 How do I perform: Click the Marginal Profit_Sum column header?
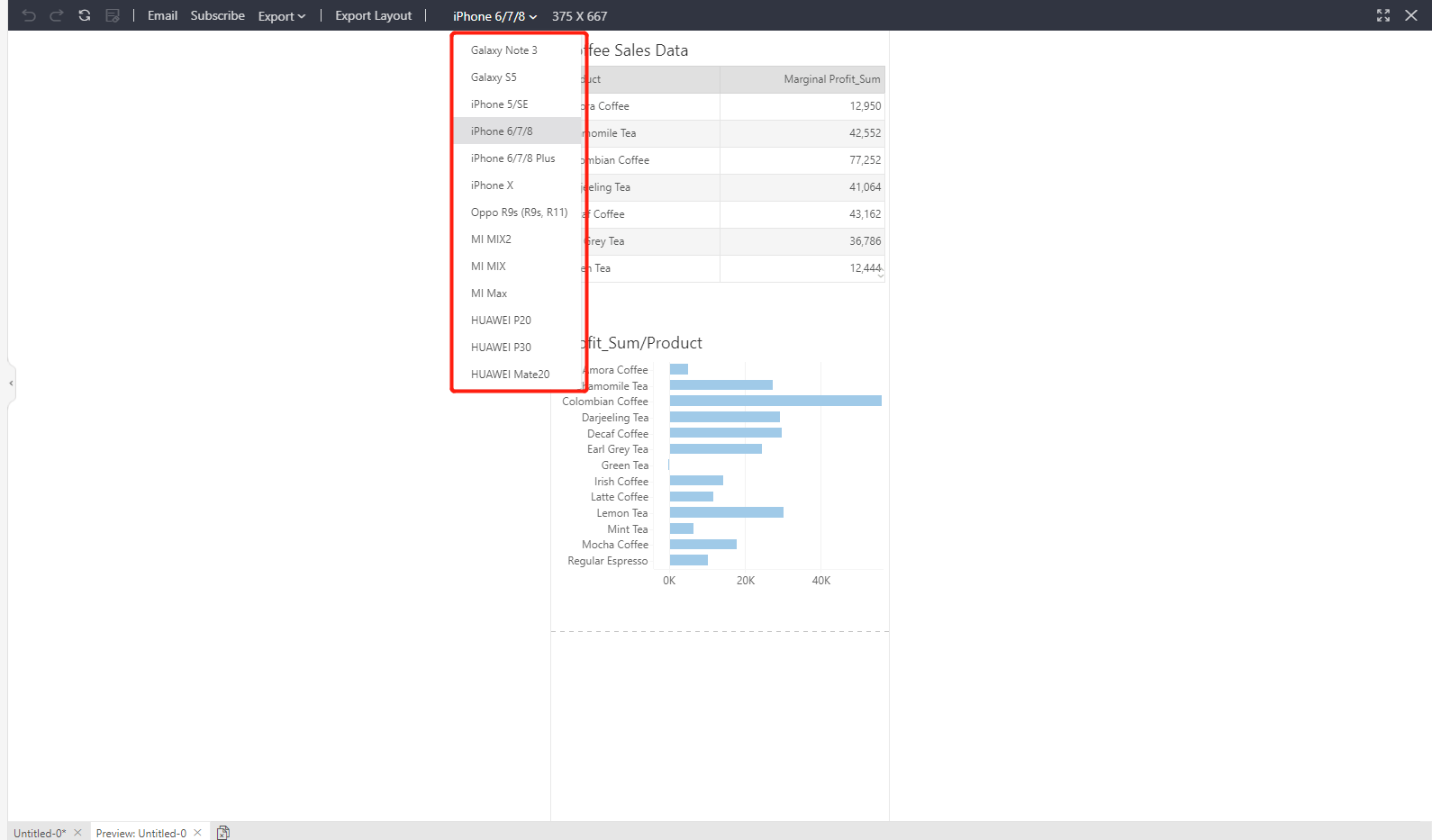tap(802, 79)
